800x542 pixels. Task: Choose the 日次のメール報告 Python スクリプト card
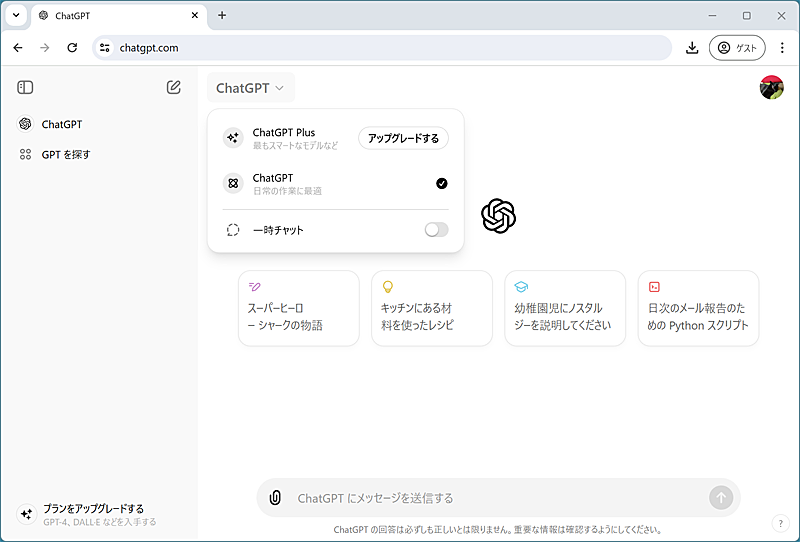(698, 308)
